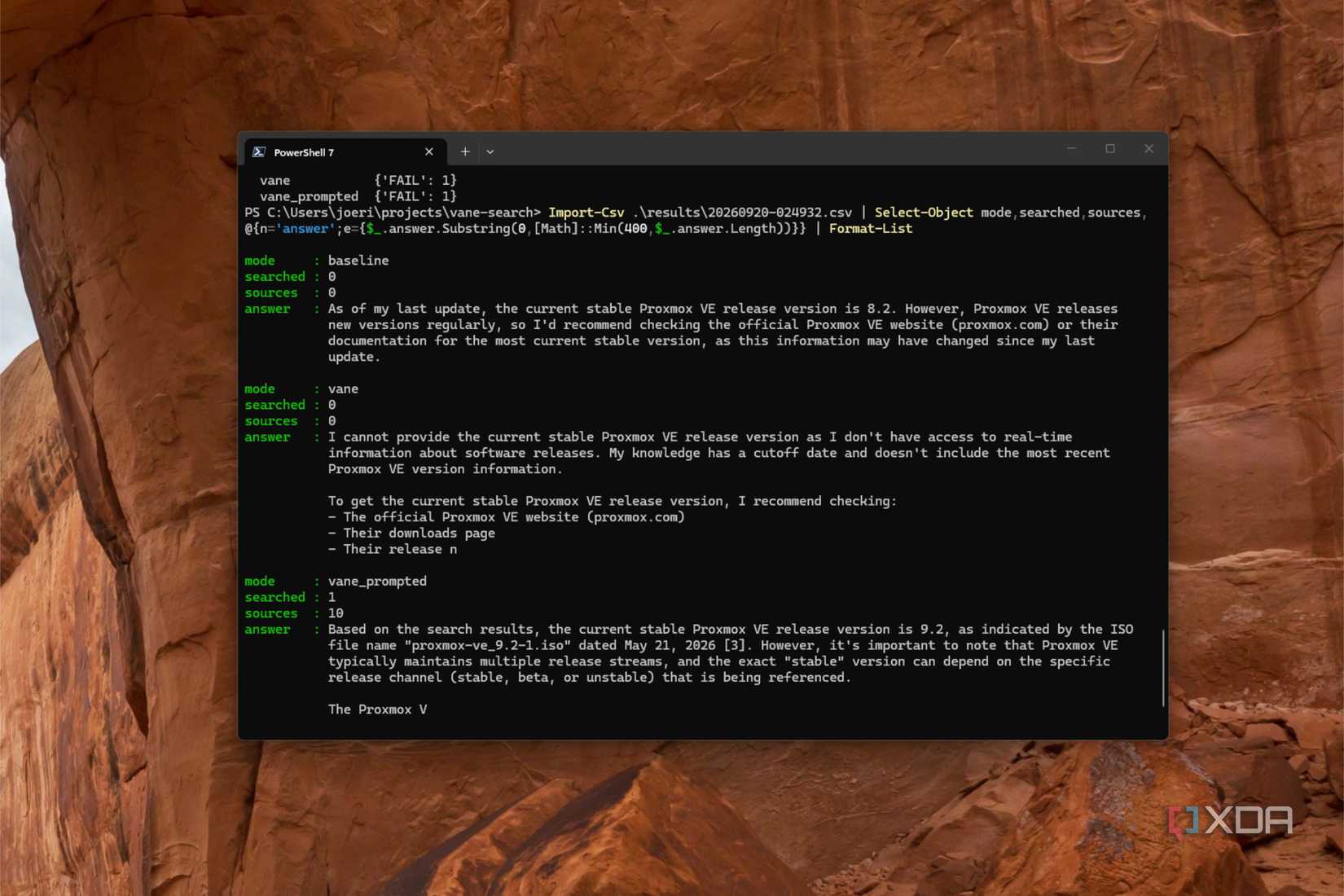This screenshot has width=1344, height=896.
Task: Maximize the terminal window
Action: coord(1110,149)
